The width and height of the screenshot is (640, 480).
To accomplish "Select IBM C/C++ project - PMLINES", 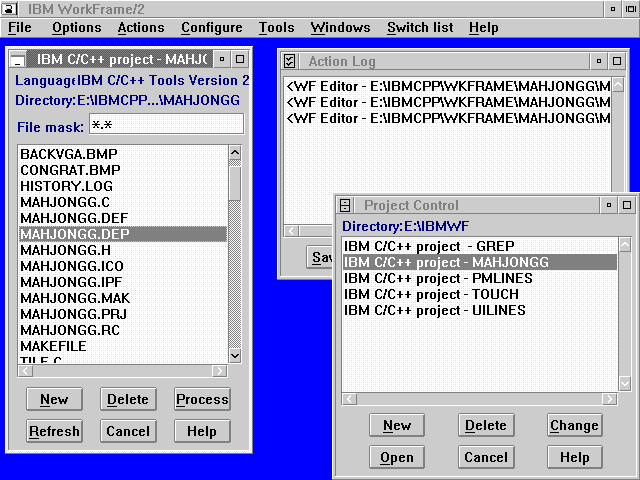I will [x=480, y=278].
